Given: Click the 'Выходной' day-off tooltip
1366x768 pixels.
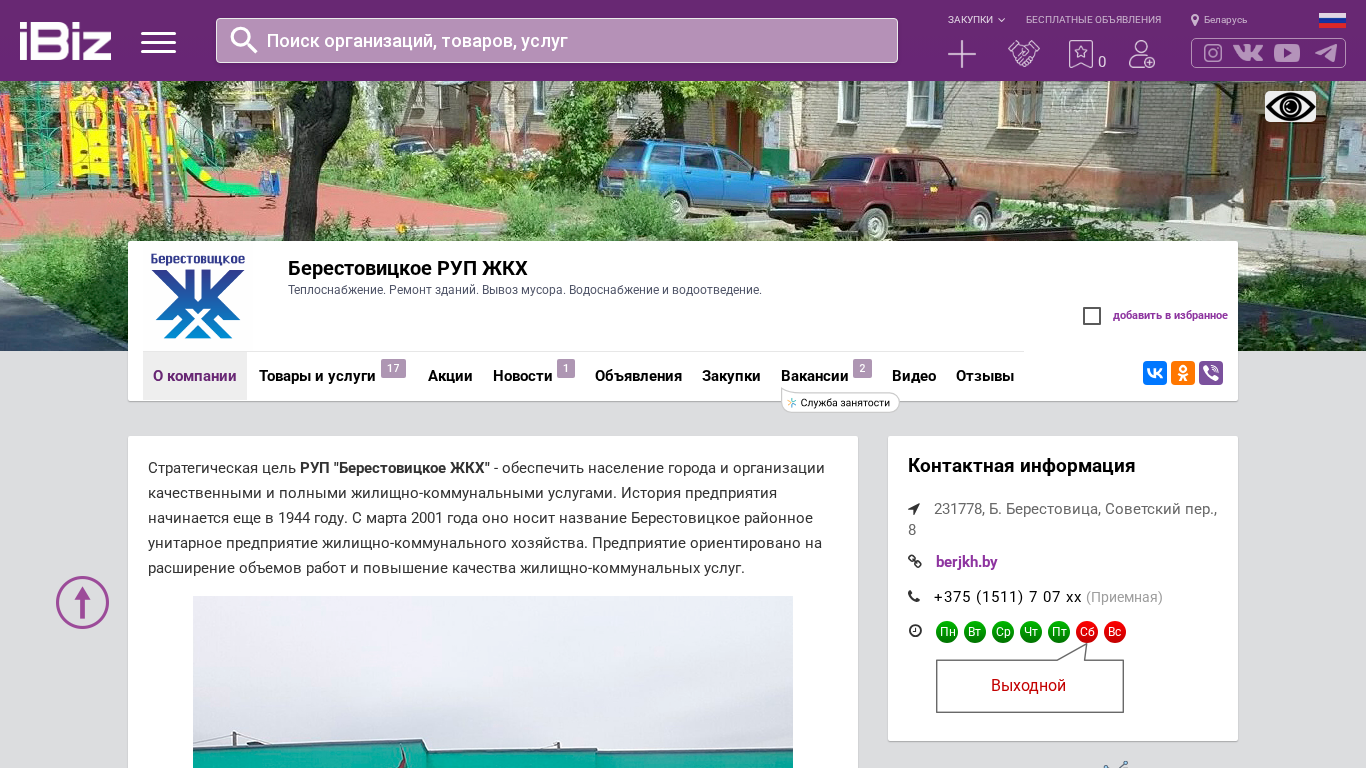Looking at the screenshot, I should (1030, 686).
